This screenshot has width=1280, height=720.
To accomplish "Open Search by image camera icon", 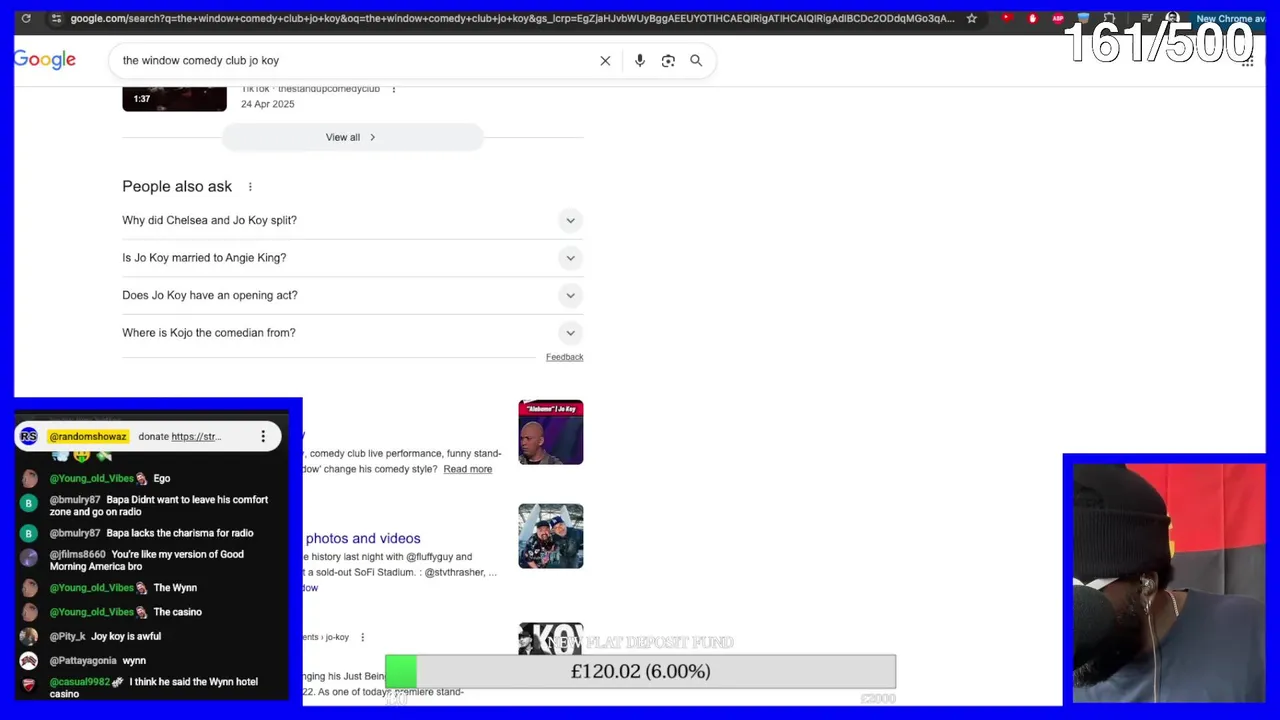I will coord(668,61).
